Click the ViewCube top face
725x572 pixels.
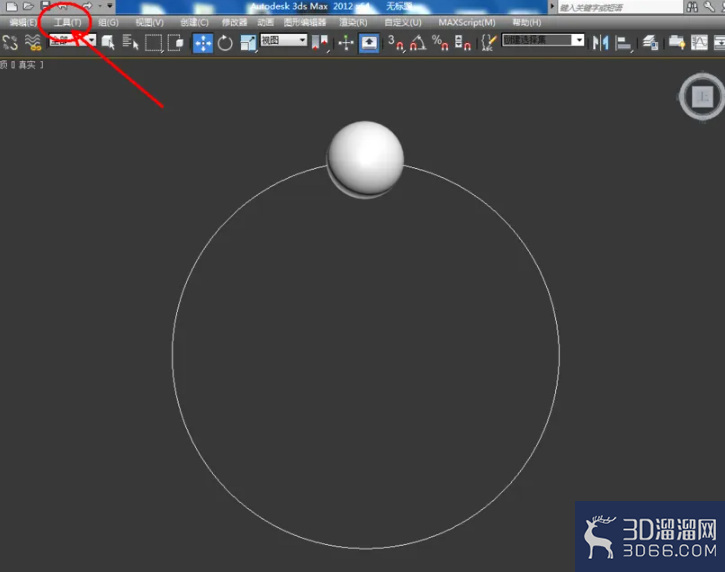point(703,97)
